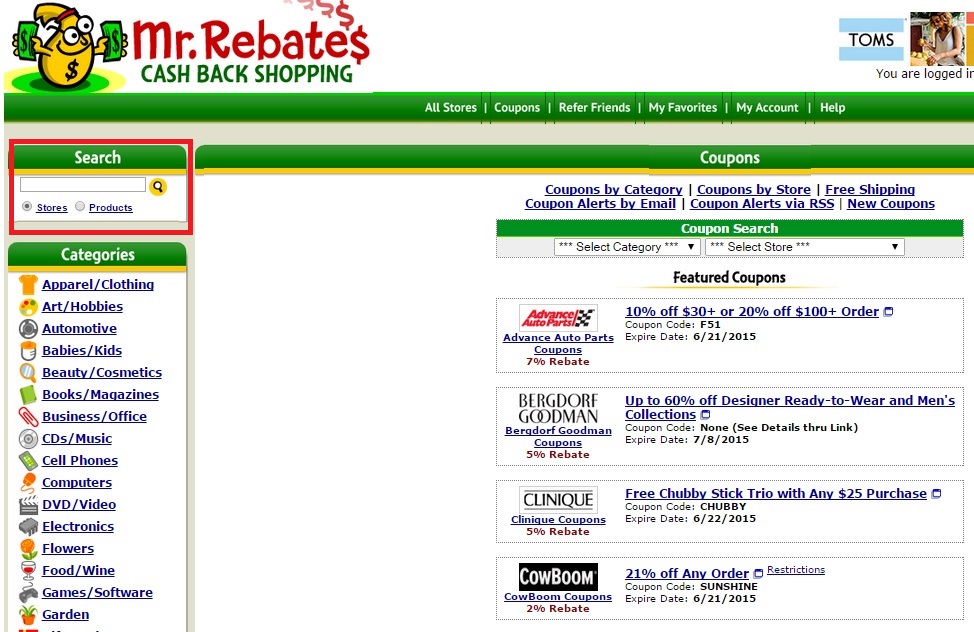Open Up to 60% off Designer coupon link
The width and height of the screenshot is (974, 632).
pyautogui.click(x=790, y=408)
